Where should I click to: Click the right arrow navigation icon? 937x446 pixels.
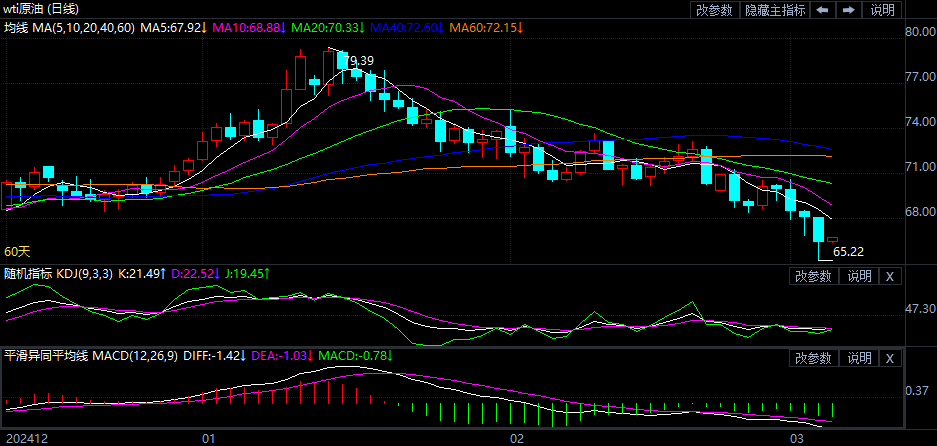pos(849,10)
